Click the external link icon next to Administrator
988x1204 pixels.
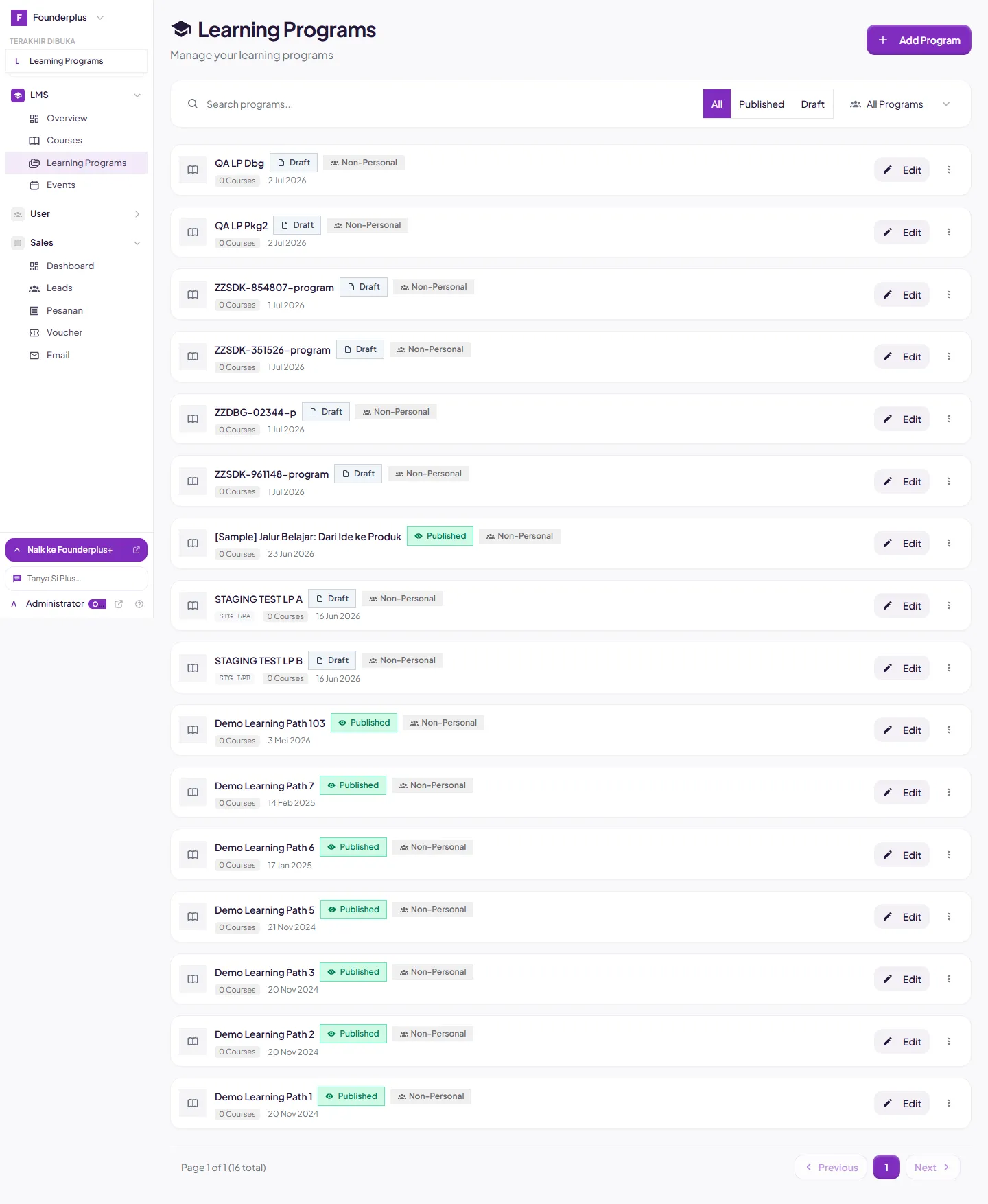[119, 604]
